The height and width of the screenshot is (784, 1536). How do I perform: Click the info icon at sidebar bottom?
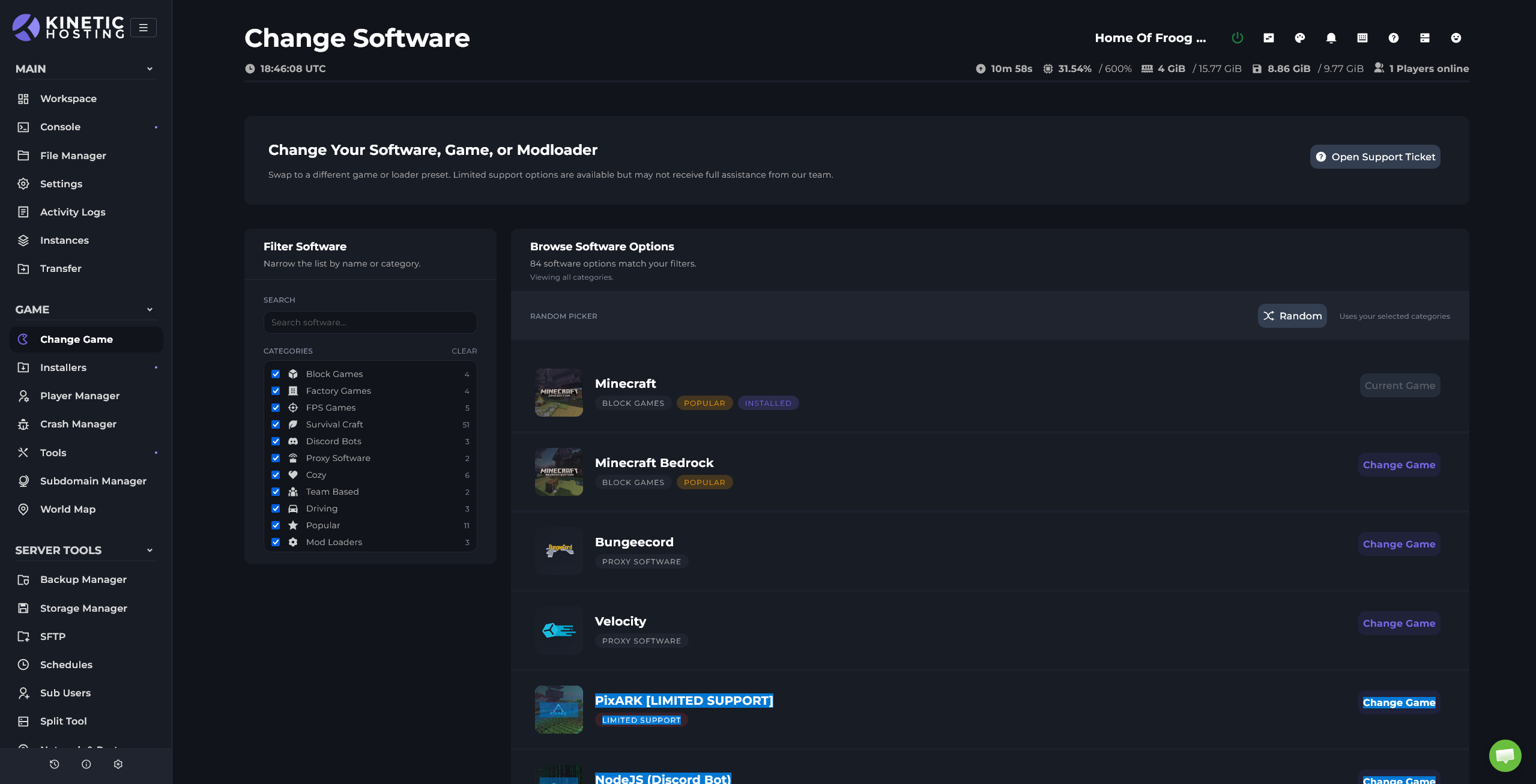(x=86, y=764)
